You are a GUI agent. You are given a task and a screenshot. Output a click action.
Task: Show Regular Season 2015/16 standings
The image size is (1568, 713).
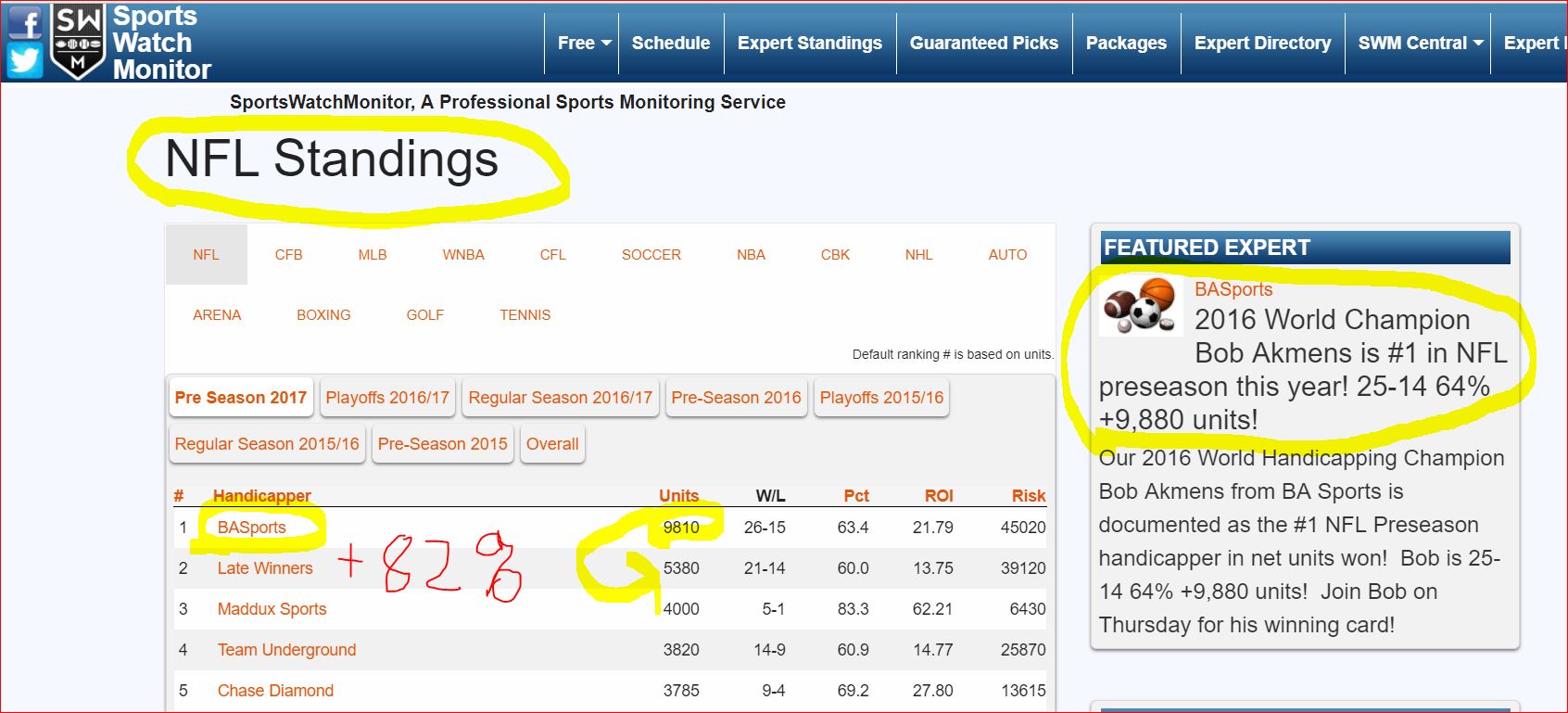[267, 444]
